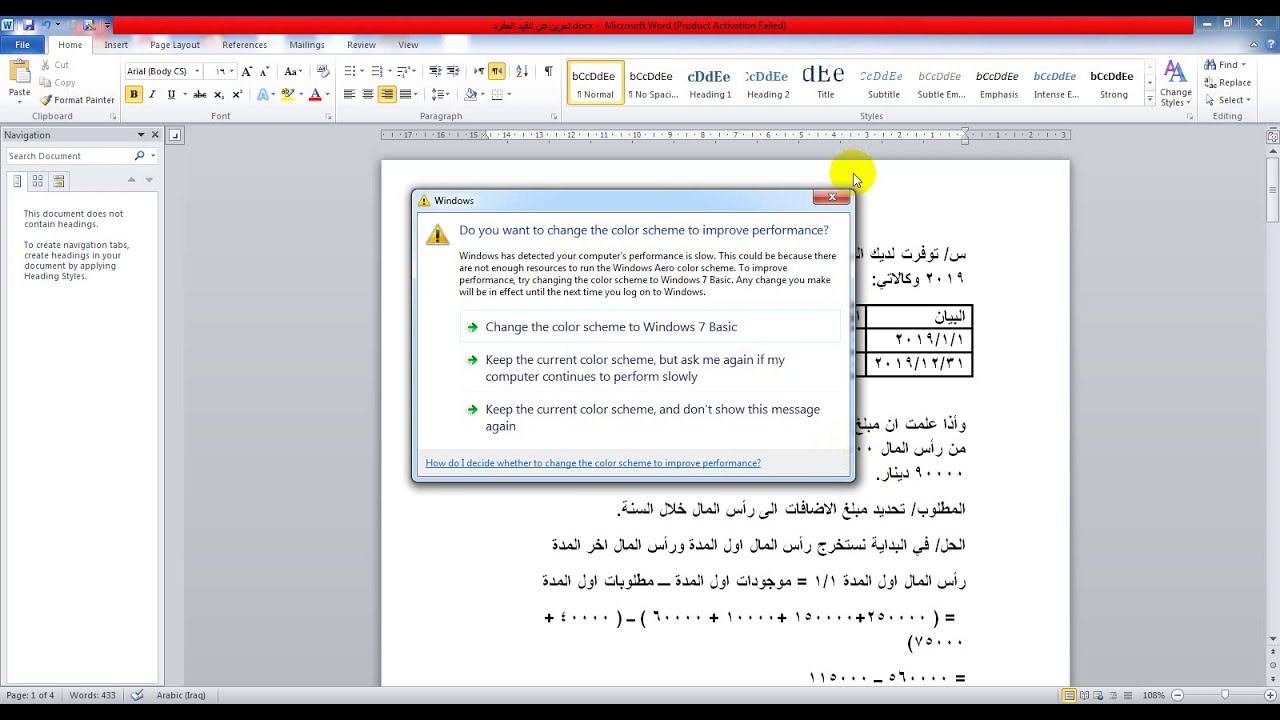
Task: Open the borders dropdown arrow
Action: click(x=509, y=94)
